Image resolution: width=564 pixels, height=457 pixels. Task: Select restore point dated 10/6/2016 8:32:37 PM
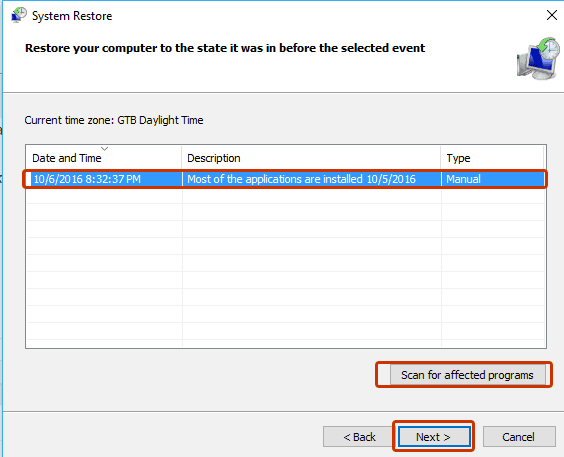(285, 179)
